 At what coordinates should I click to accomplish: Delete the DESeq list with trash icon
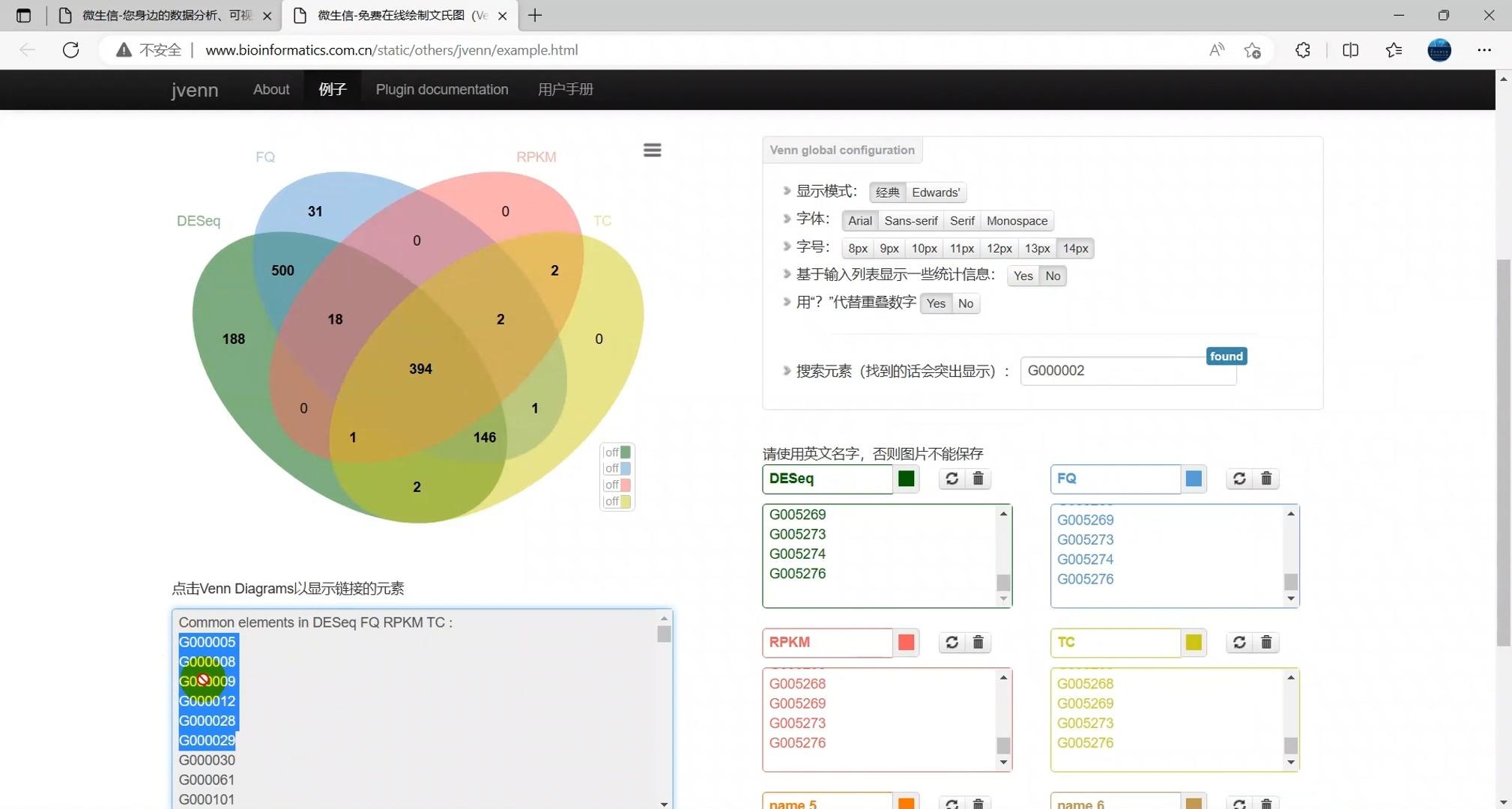pyautogui.click(x=978, y=479)
